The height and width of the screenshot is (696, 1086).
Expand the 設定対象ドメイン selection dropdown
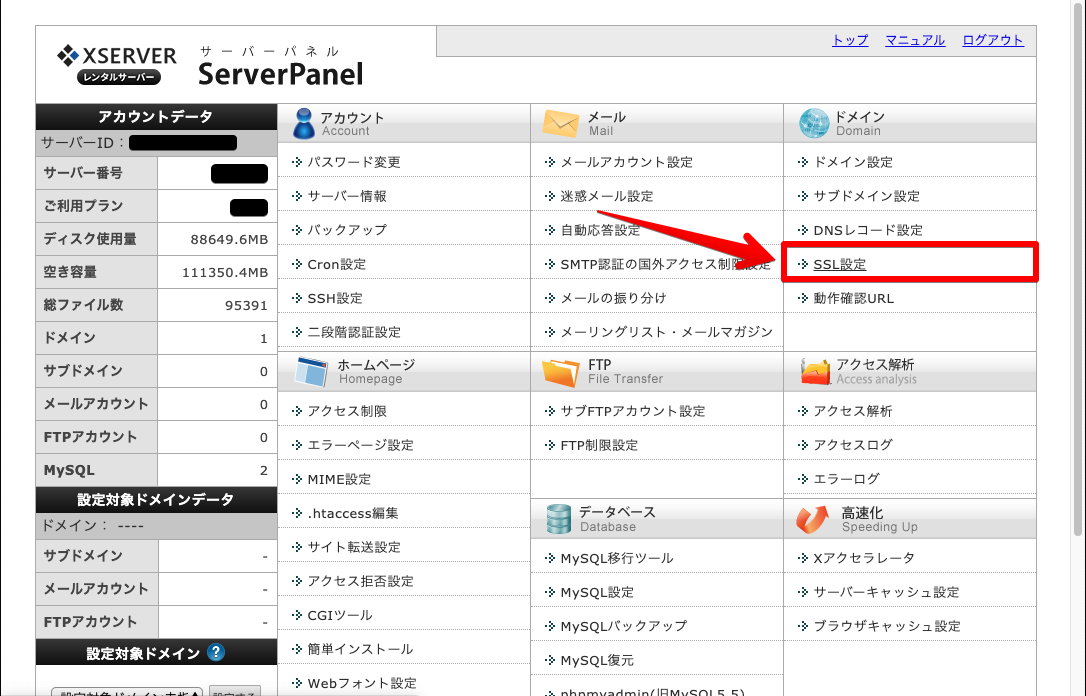click(x=126, y=692)
